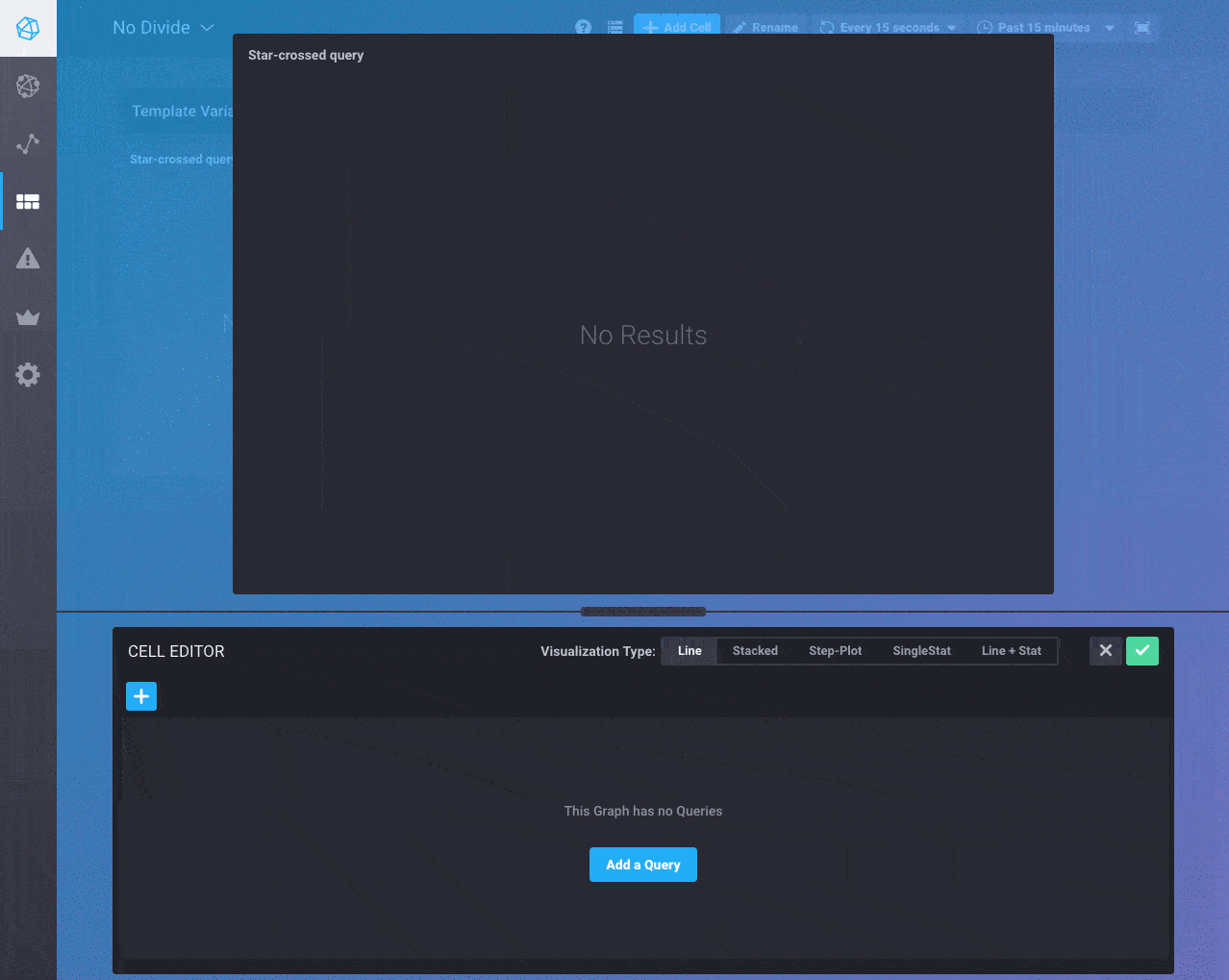Image resolution: width=1229 pixels, height=980 pixels.
Task: Expand the No Divide dashboard dropdown
Action: pos(163,28)
